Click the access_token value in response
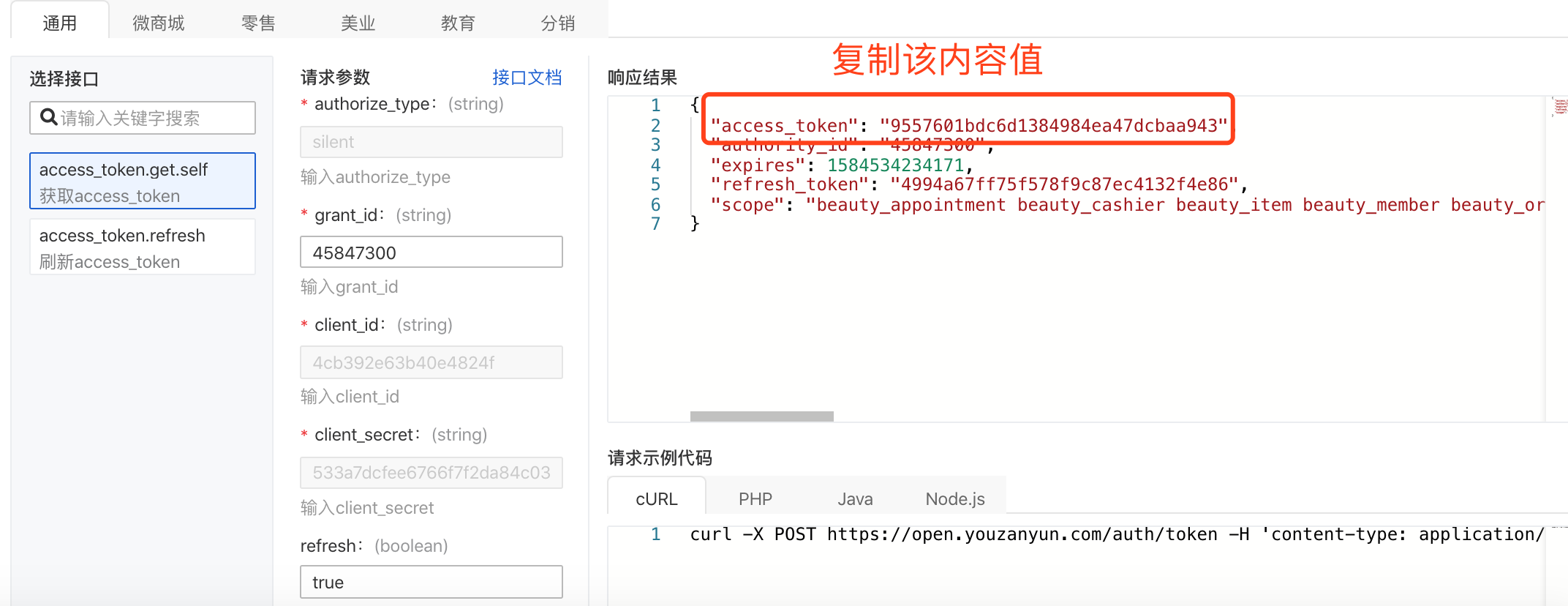Image resolution: width=1568 pixels, height=606 pixels. coord(1054,126)
